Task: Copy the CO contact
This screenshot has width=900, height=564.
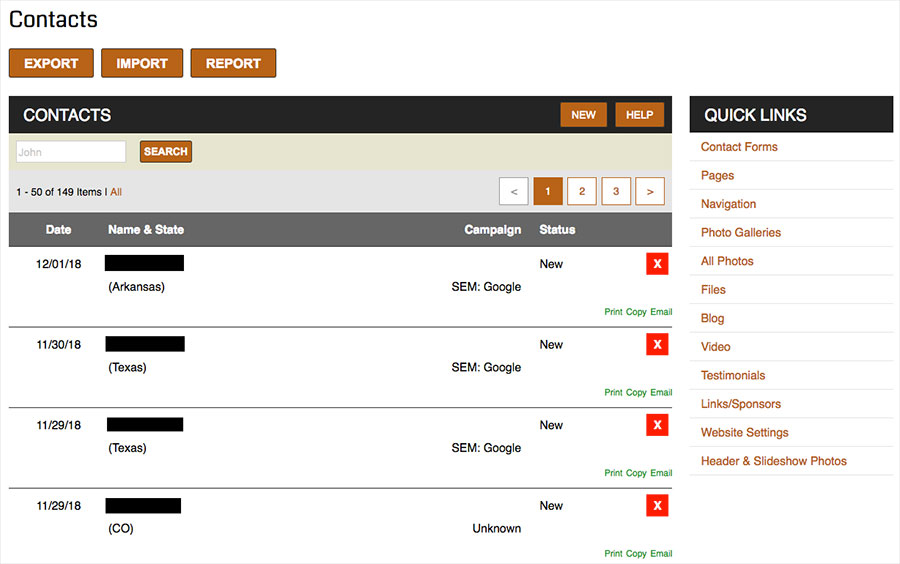Action: (x=636, y=554)
